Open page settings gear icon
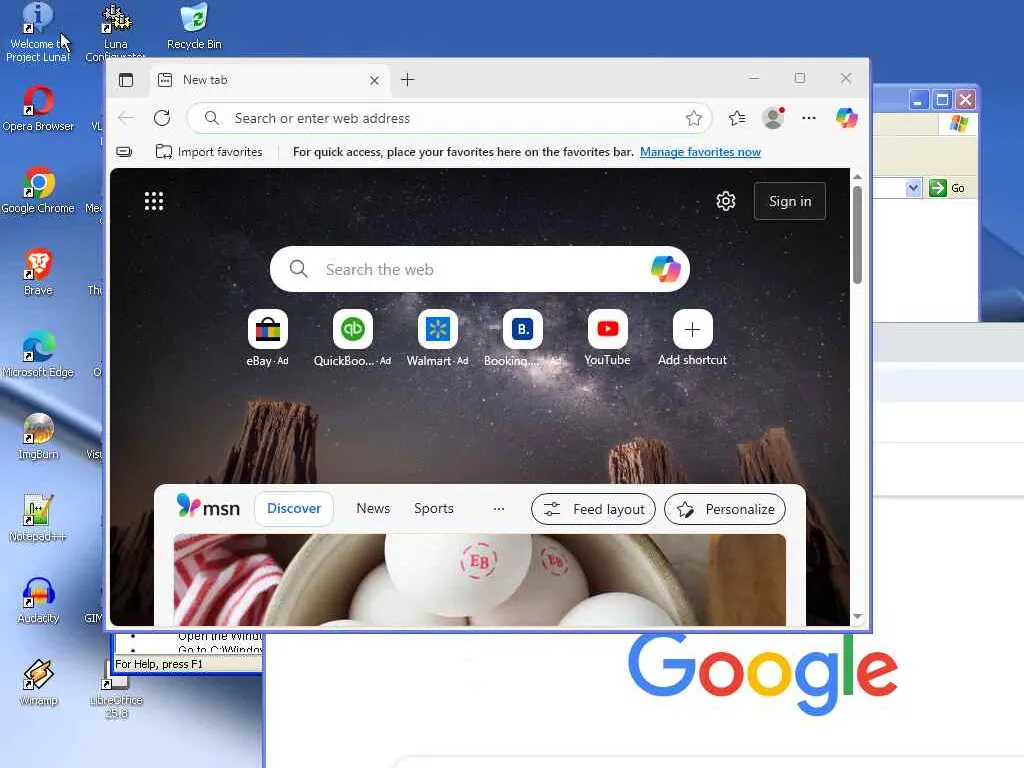This screenshot has width=1024, height=768. coord(726,201)
